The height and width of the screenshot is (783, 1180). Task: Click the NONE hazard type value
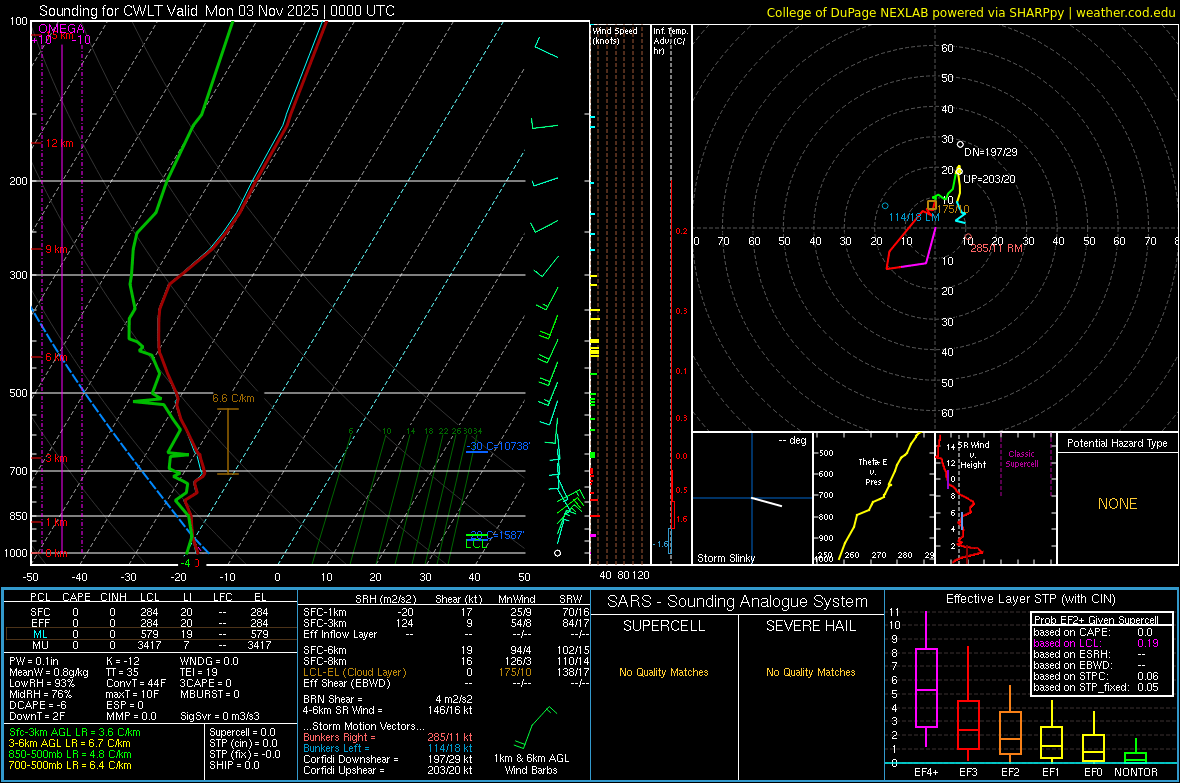point(1117,504)
